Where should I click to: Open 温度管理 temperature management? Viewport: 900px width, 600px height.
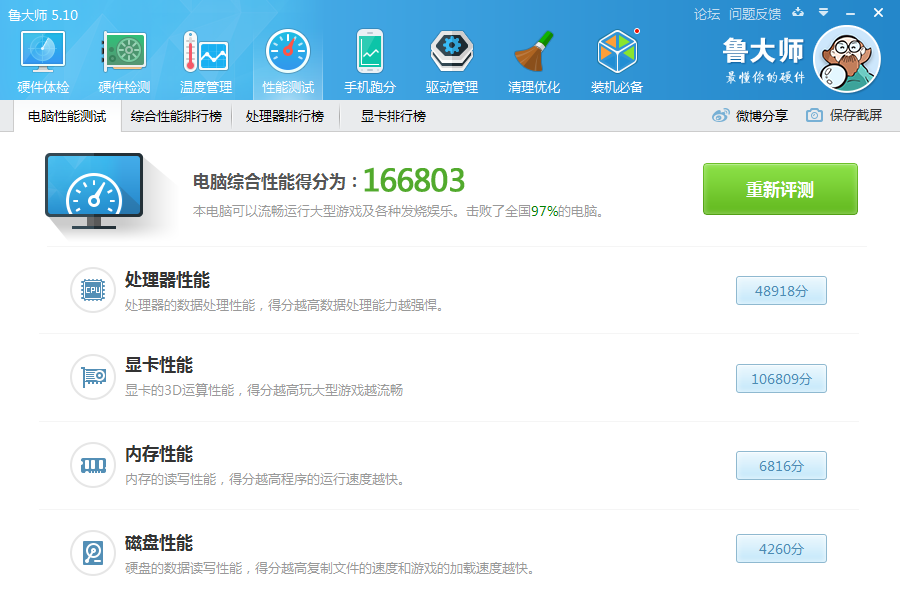coord(205,62)
